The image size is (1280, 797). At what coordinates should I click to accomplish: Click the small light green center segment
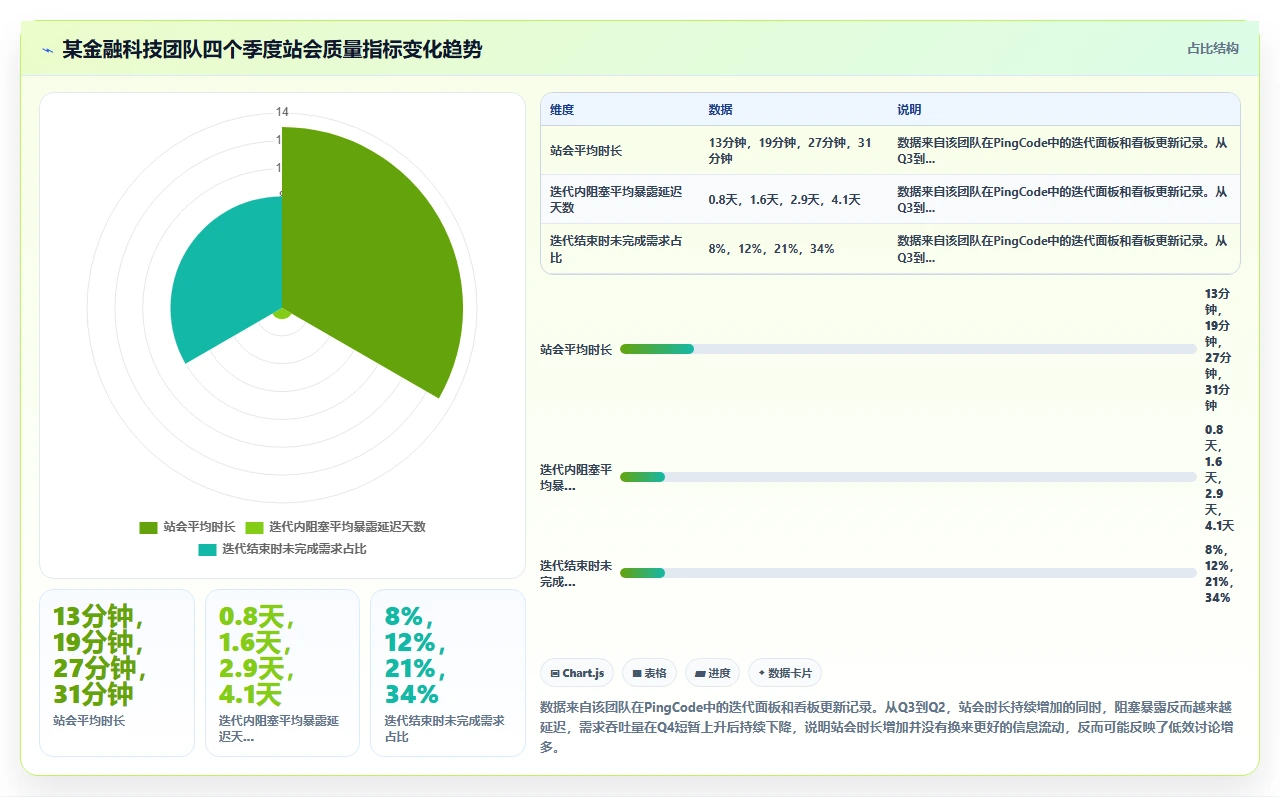(282, 313)
